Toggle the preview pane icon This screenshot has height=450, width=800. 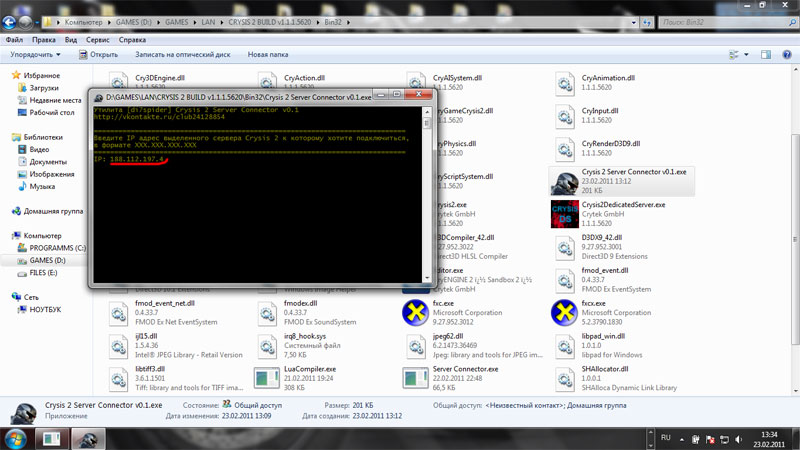[766, 55]
